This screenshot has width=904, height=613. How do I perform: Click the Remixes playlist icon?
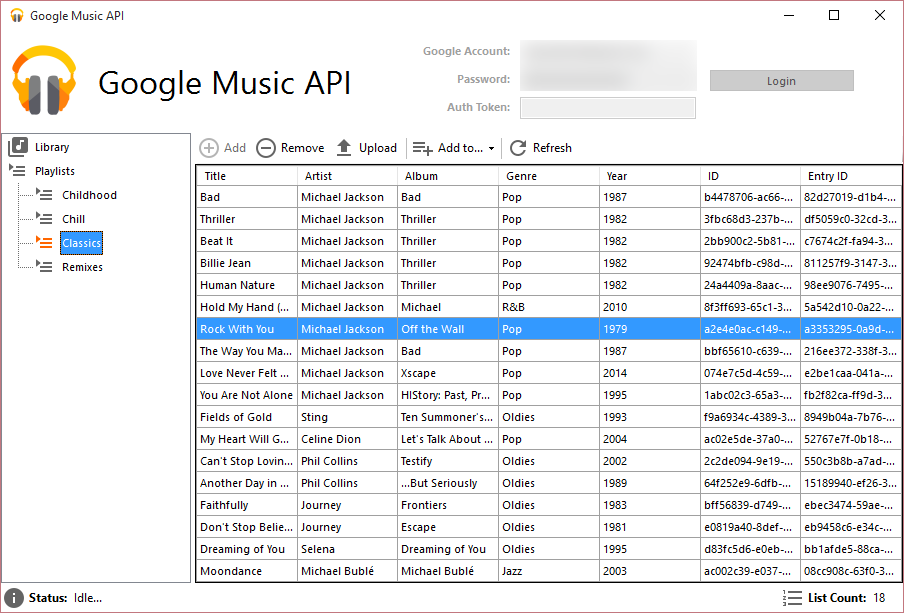pos(44,266)
